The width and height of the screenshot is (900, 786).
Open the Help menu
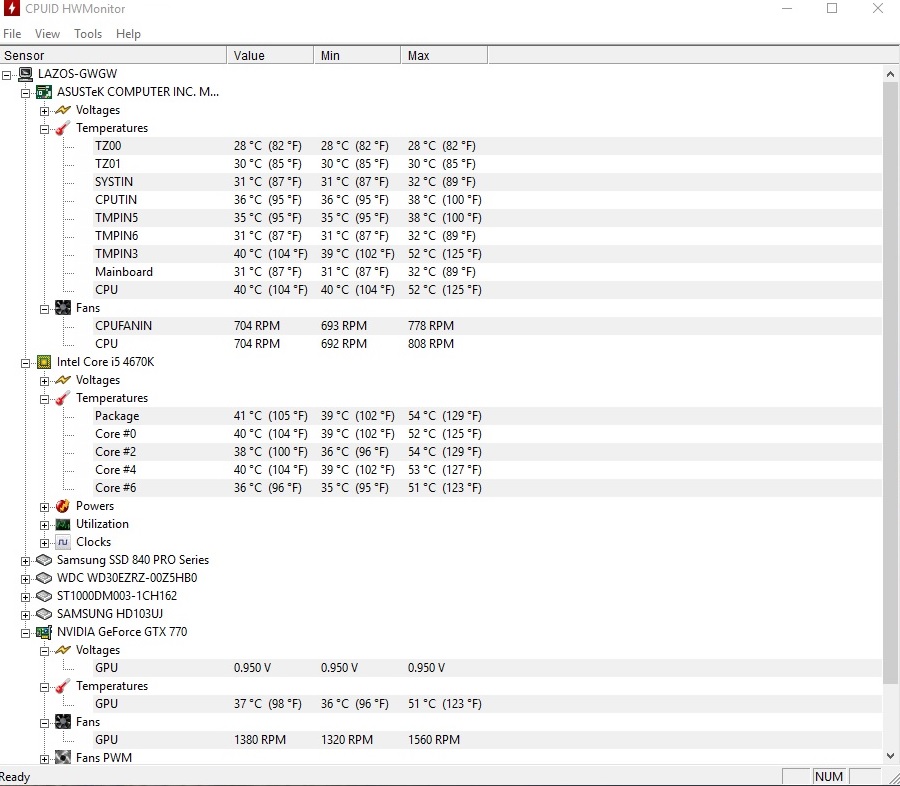[x=128, y=34]
